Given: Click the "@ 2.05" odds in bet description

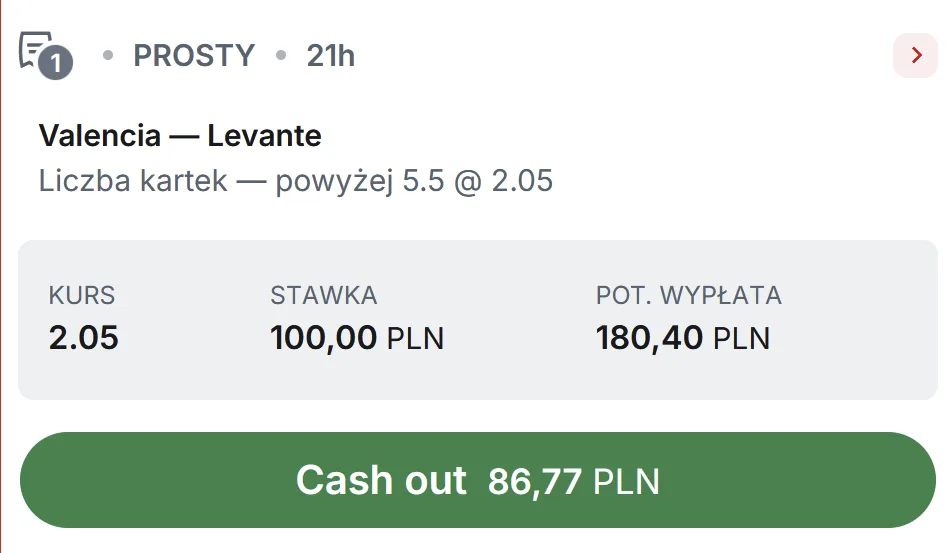Looking at the screenshot, I should [x=503, y=182].
